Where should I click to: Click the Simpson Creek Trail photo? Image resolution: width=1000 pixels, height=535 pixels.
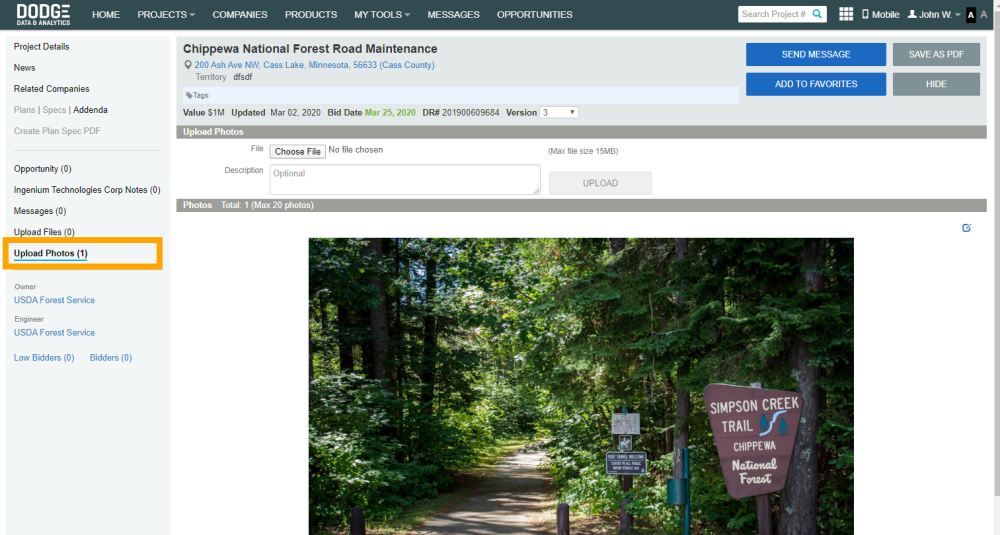[x=581, y=386]
